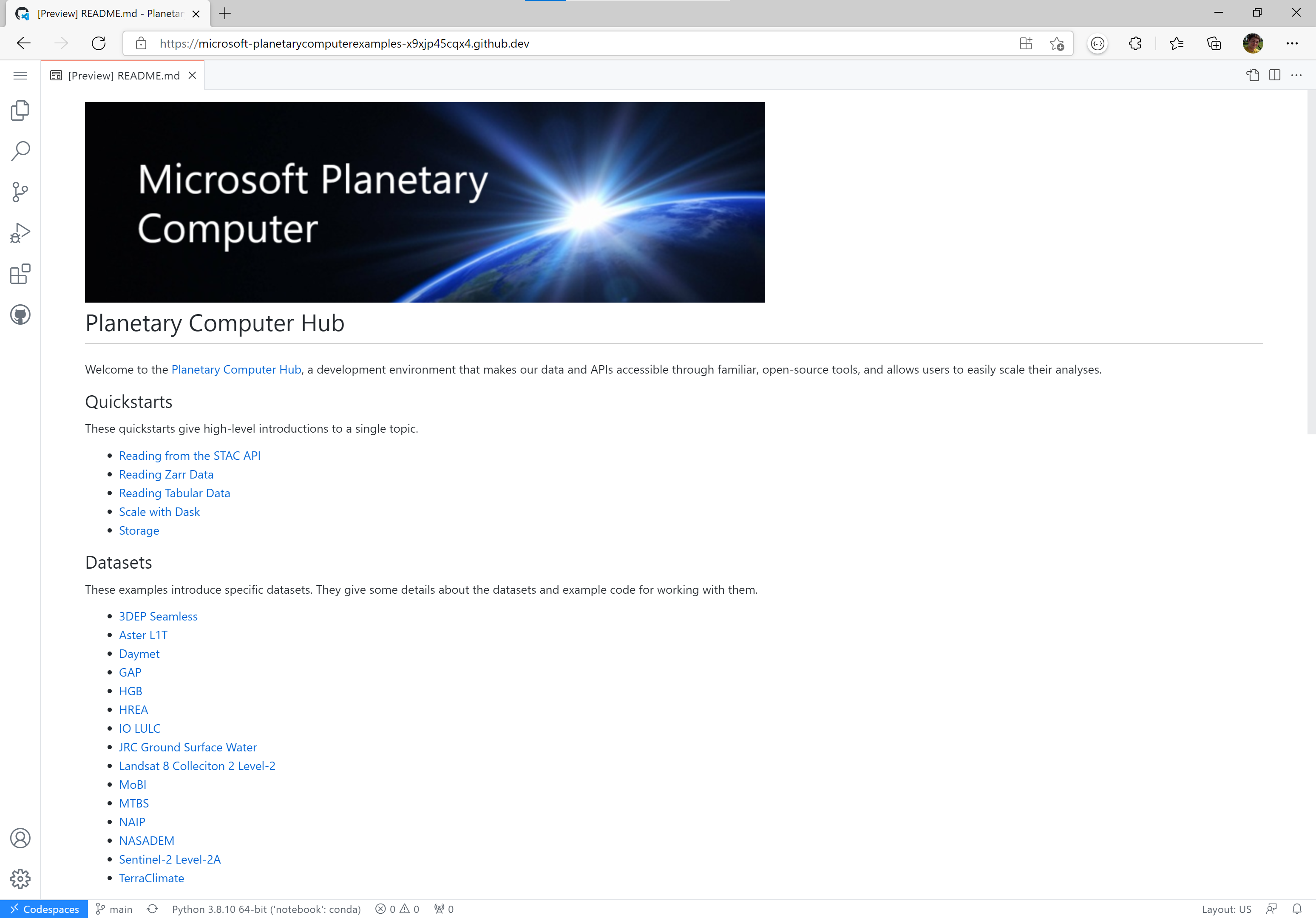Open the Extensions view
The image size is (1316, 918).
pos(20,274)
